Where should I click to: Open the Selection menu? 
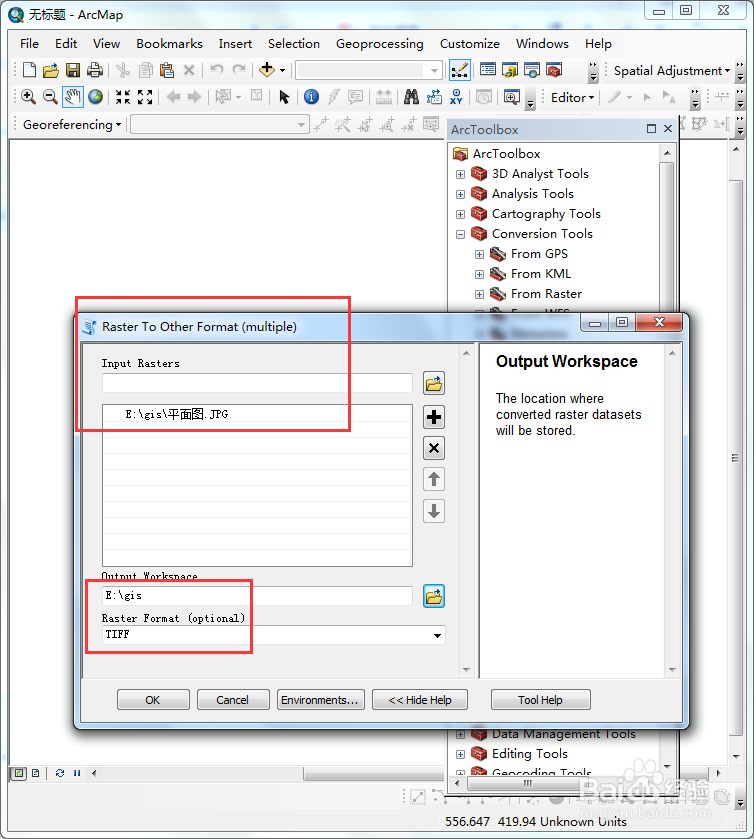(x=294, y=44)
